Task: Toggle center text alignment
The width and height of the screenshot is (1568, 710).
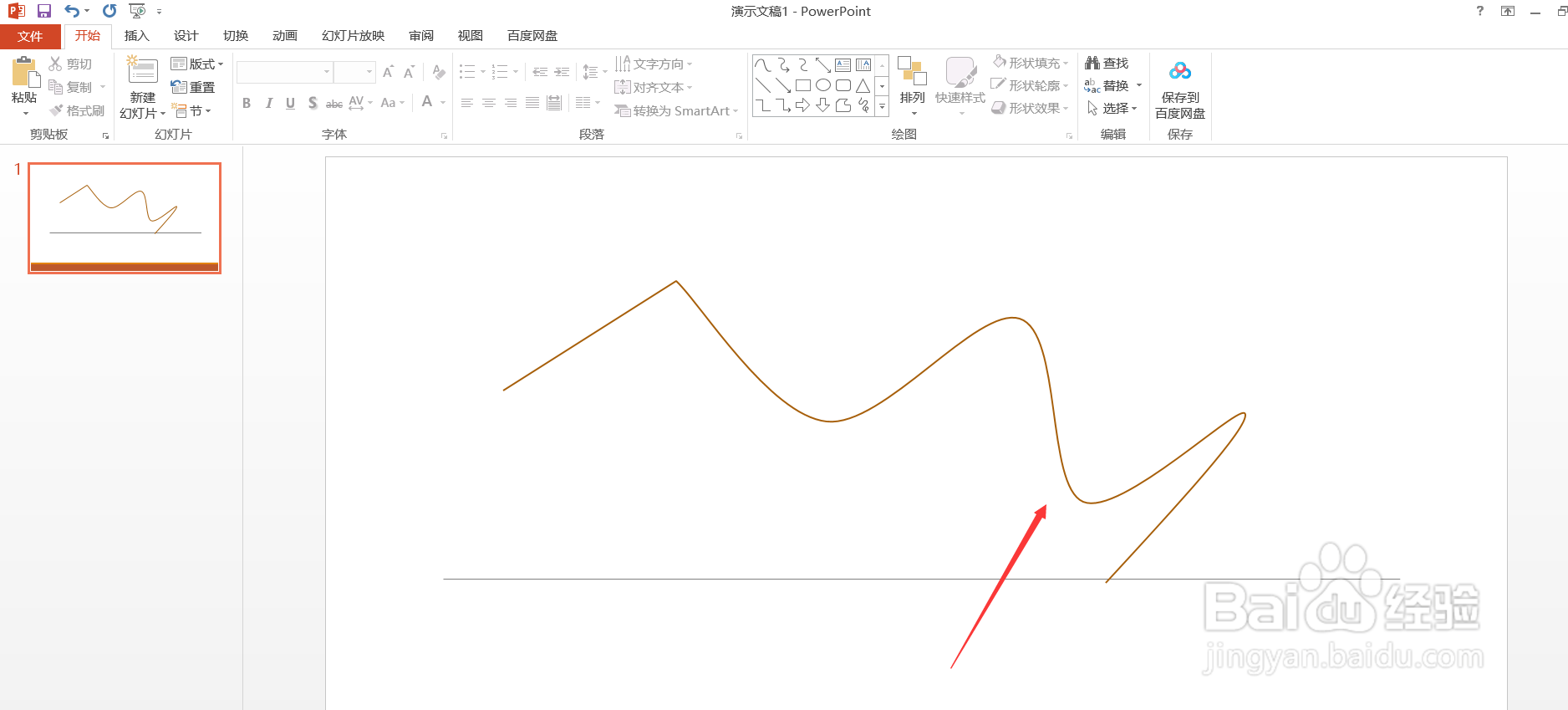Action: (x=489, y=103)
